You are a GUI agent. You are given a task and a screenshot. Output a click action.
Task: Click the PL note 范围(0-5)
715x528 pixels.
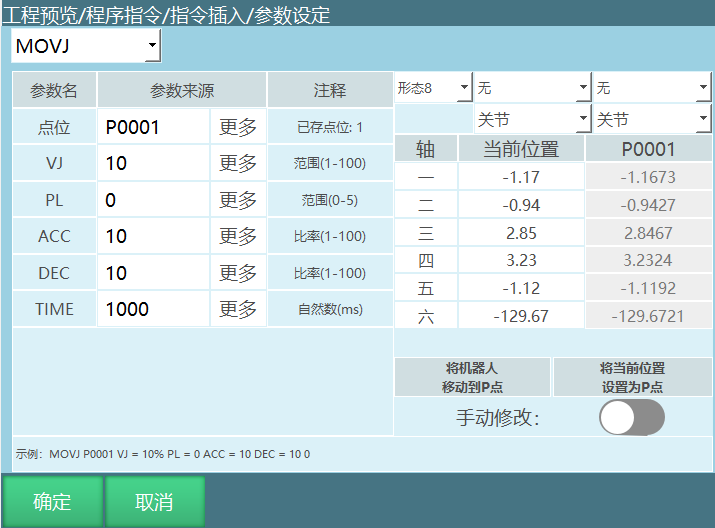point(330,200)
